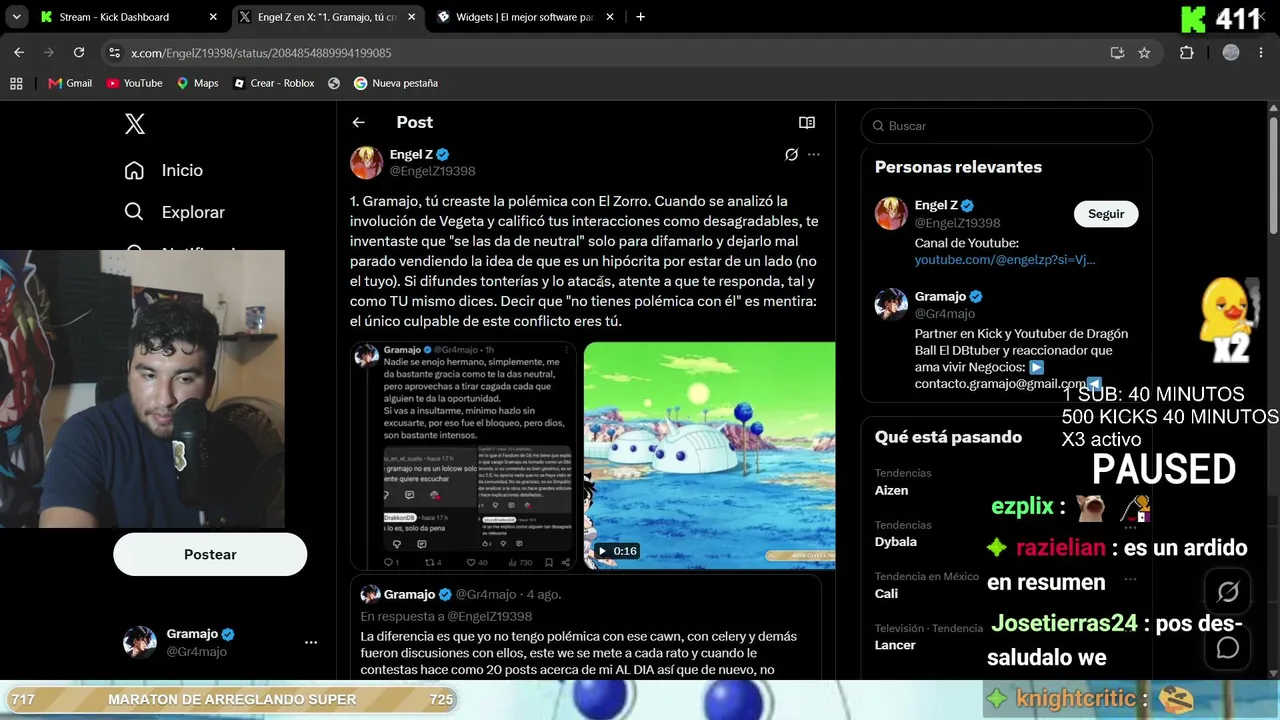
Task: Click the "Qué está pasando" heading
Action: 948,437
